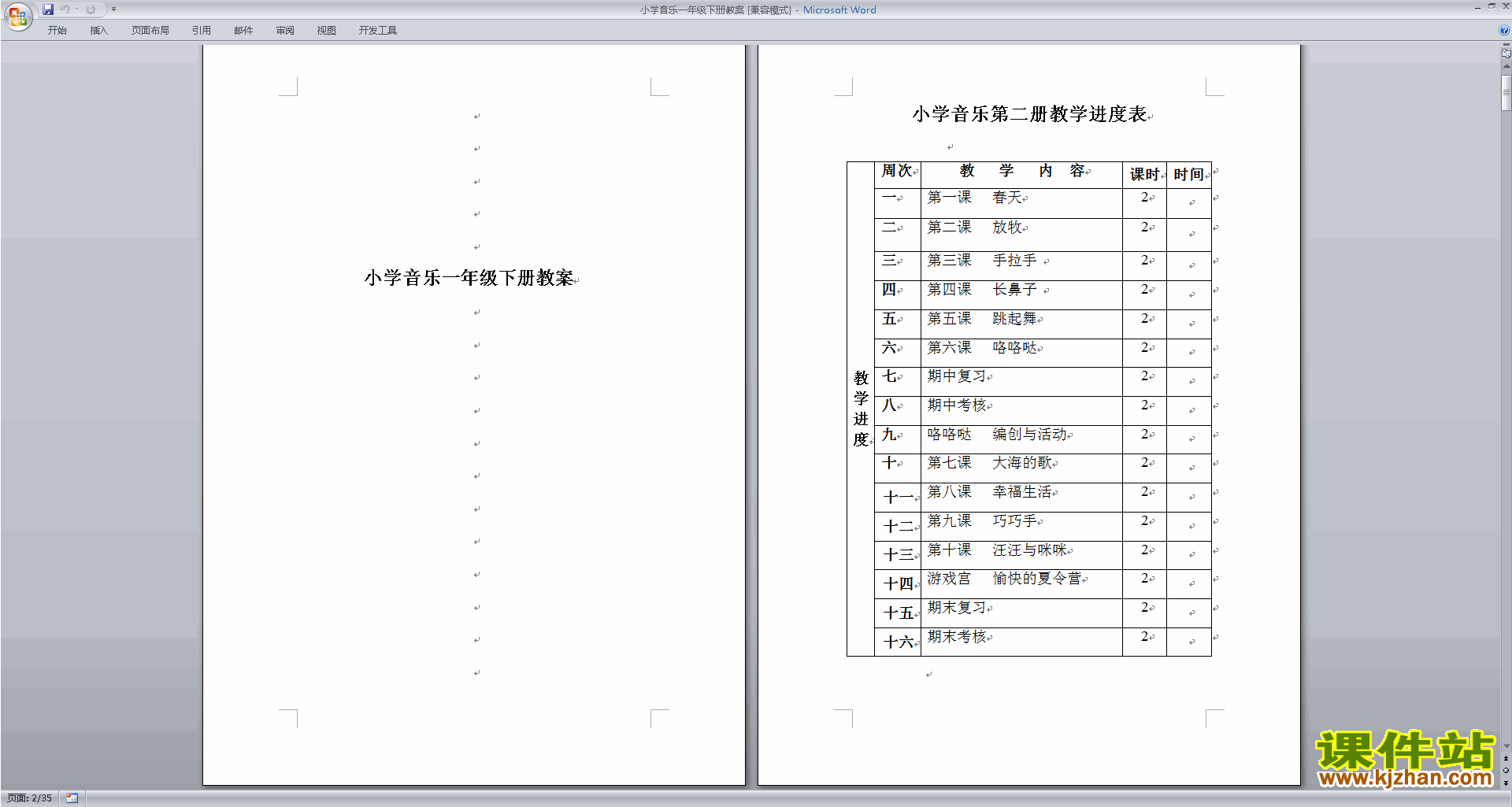Click the macro recording status bar icon

click(72, 798)
